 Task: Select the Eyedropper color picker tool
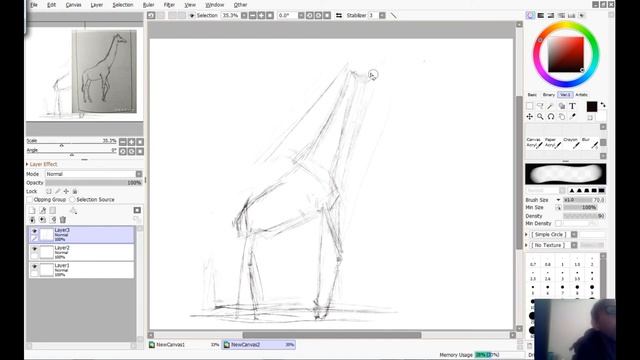pyautogui.click(x=572, y=117)
